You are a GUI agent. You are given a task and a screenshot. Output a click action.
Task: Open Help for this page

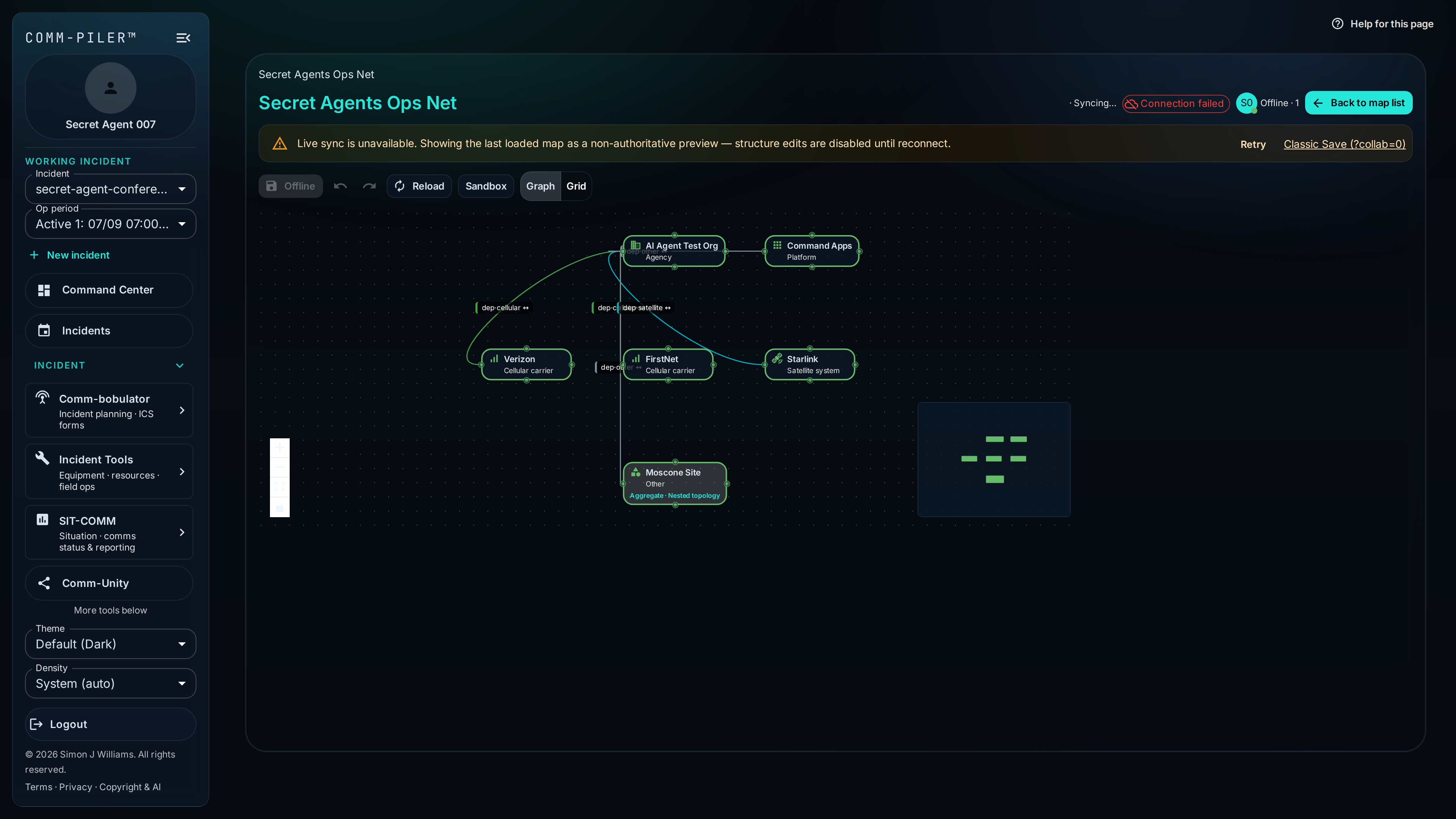click(x=1382, y=24)
